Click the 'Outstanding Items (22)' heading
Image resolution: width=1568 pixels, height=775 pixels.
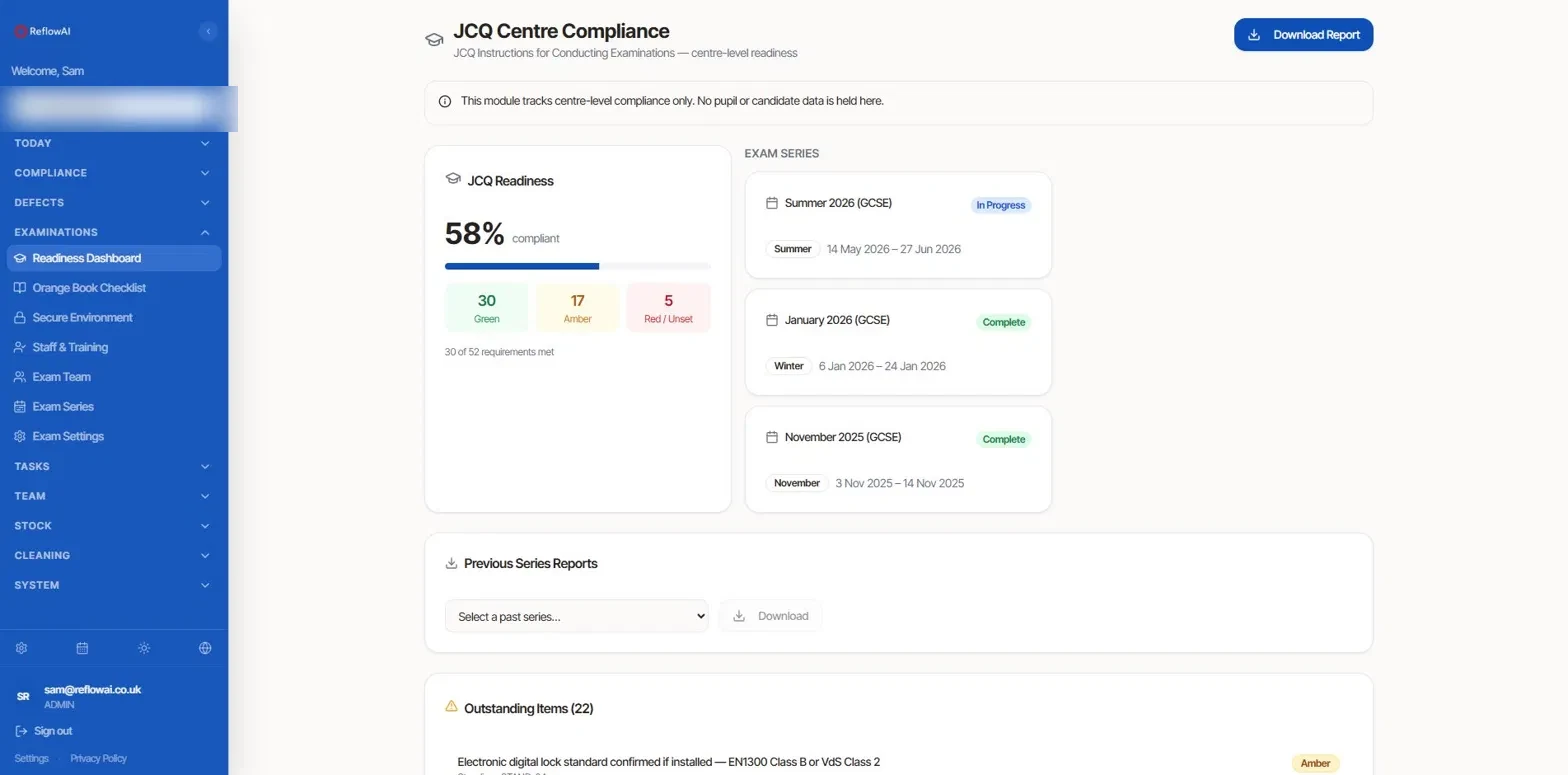point(529,708)
